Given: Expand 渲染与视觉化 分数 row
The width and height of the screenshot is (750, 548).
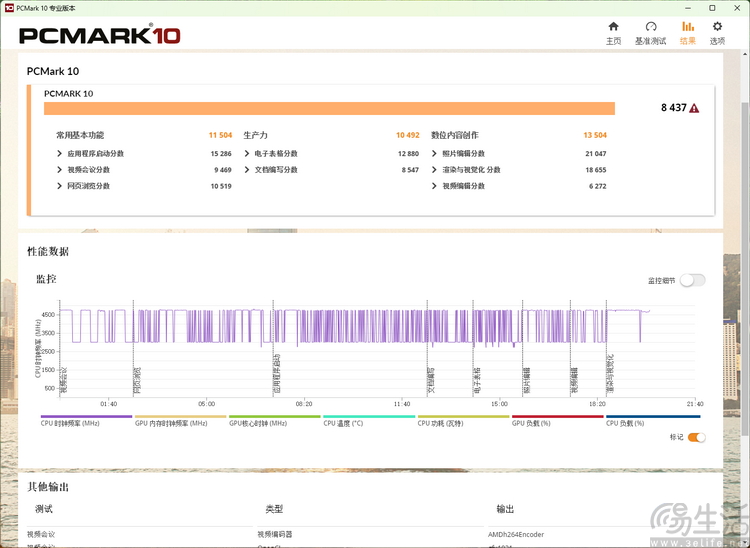Looking at the screenshot, I should coord(434,170).
